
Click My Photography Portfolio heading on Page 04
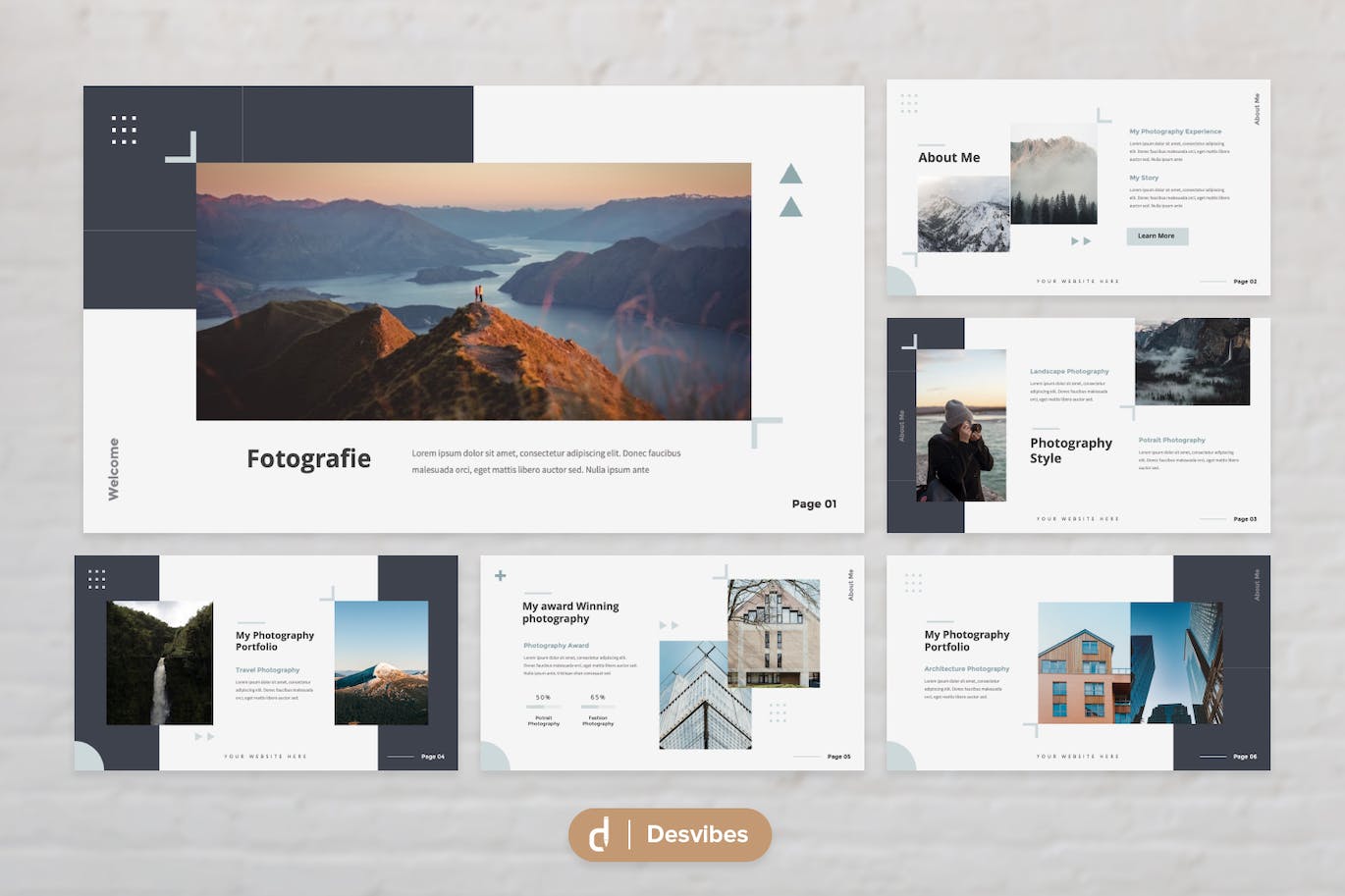[x=275, y=641]
